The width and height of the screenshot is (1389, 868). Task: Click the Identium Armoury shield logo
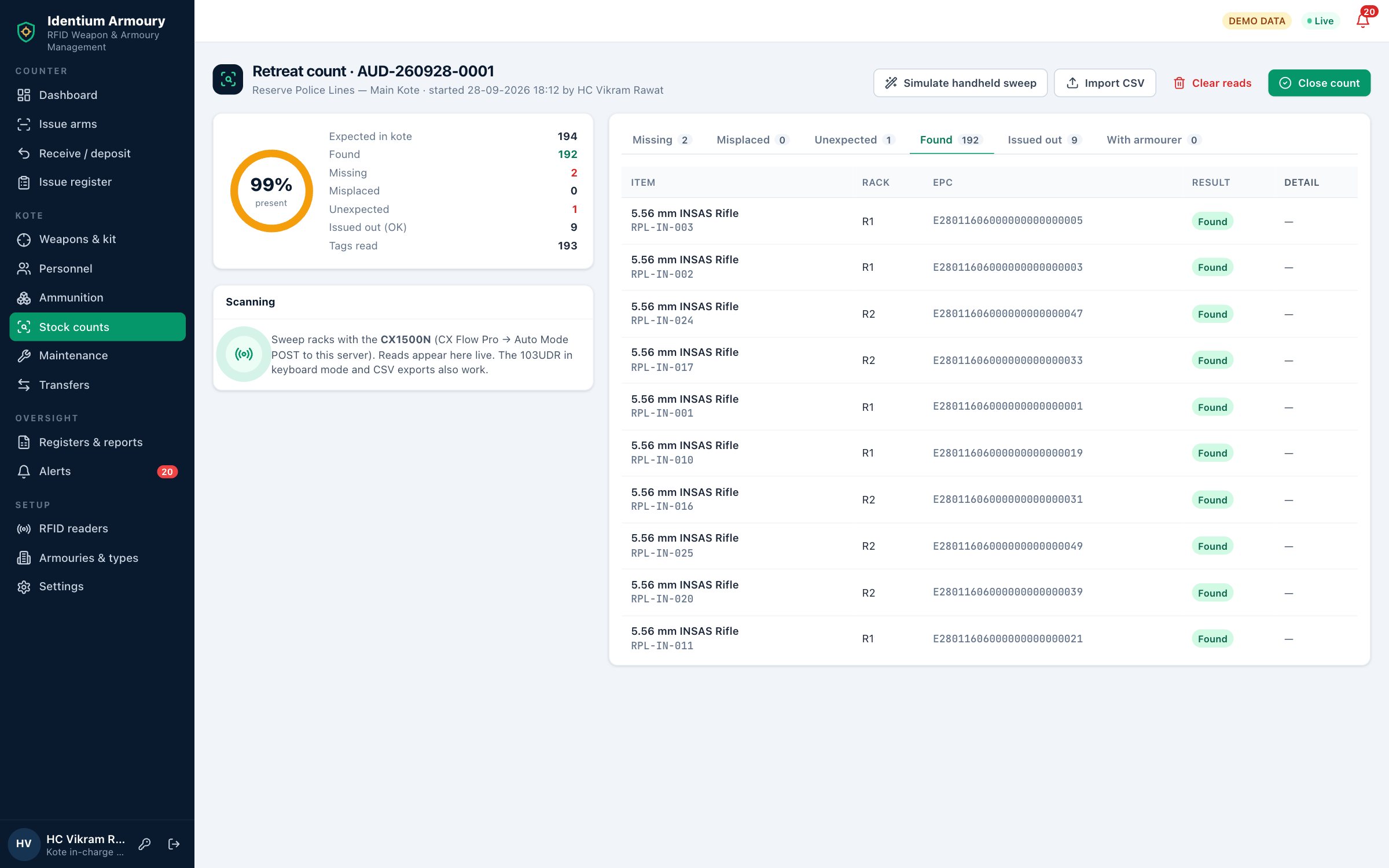click(26, 32)
